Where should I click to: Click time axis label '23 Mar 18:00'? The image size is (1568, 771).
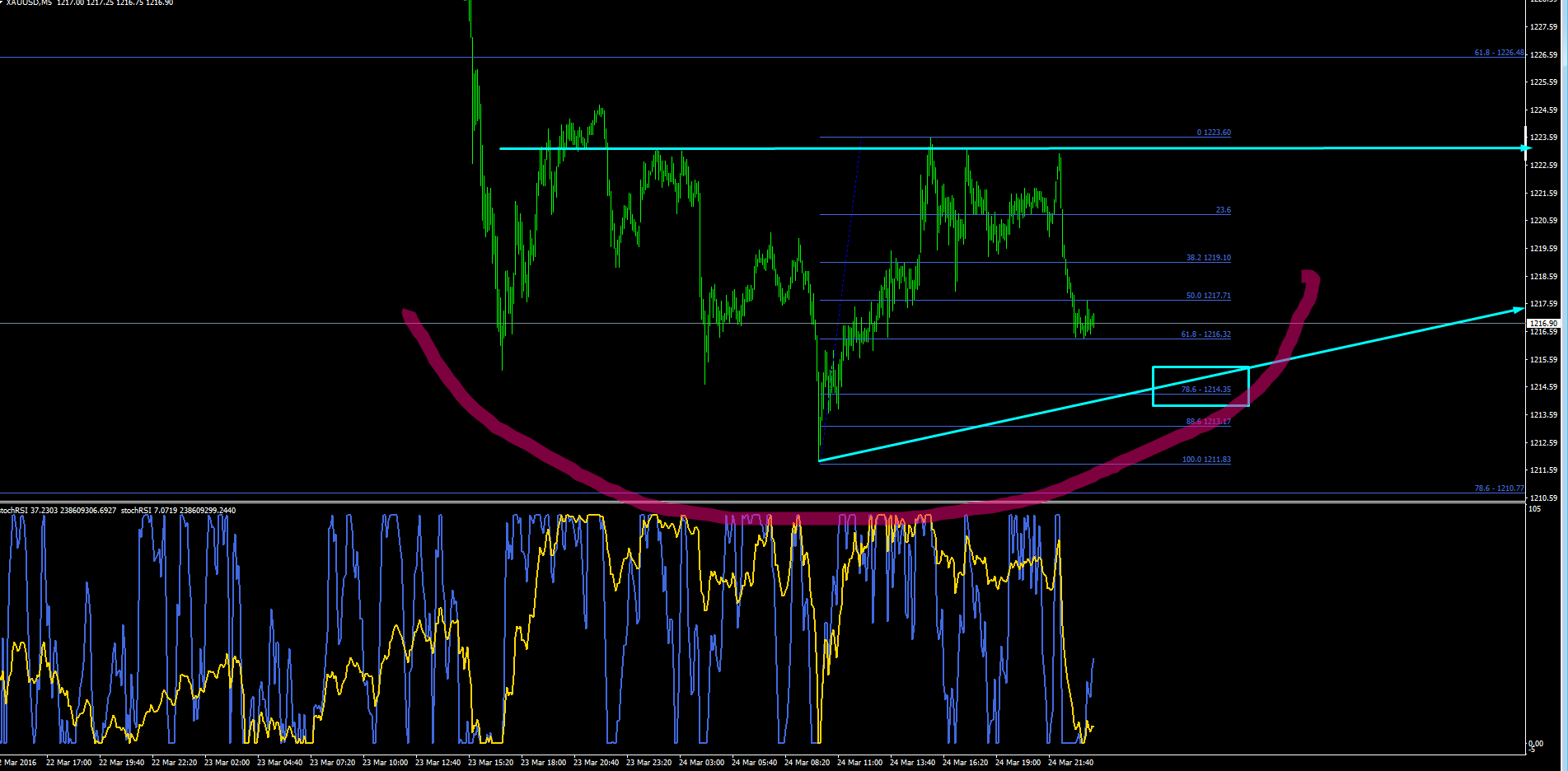pos(544,763)
